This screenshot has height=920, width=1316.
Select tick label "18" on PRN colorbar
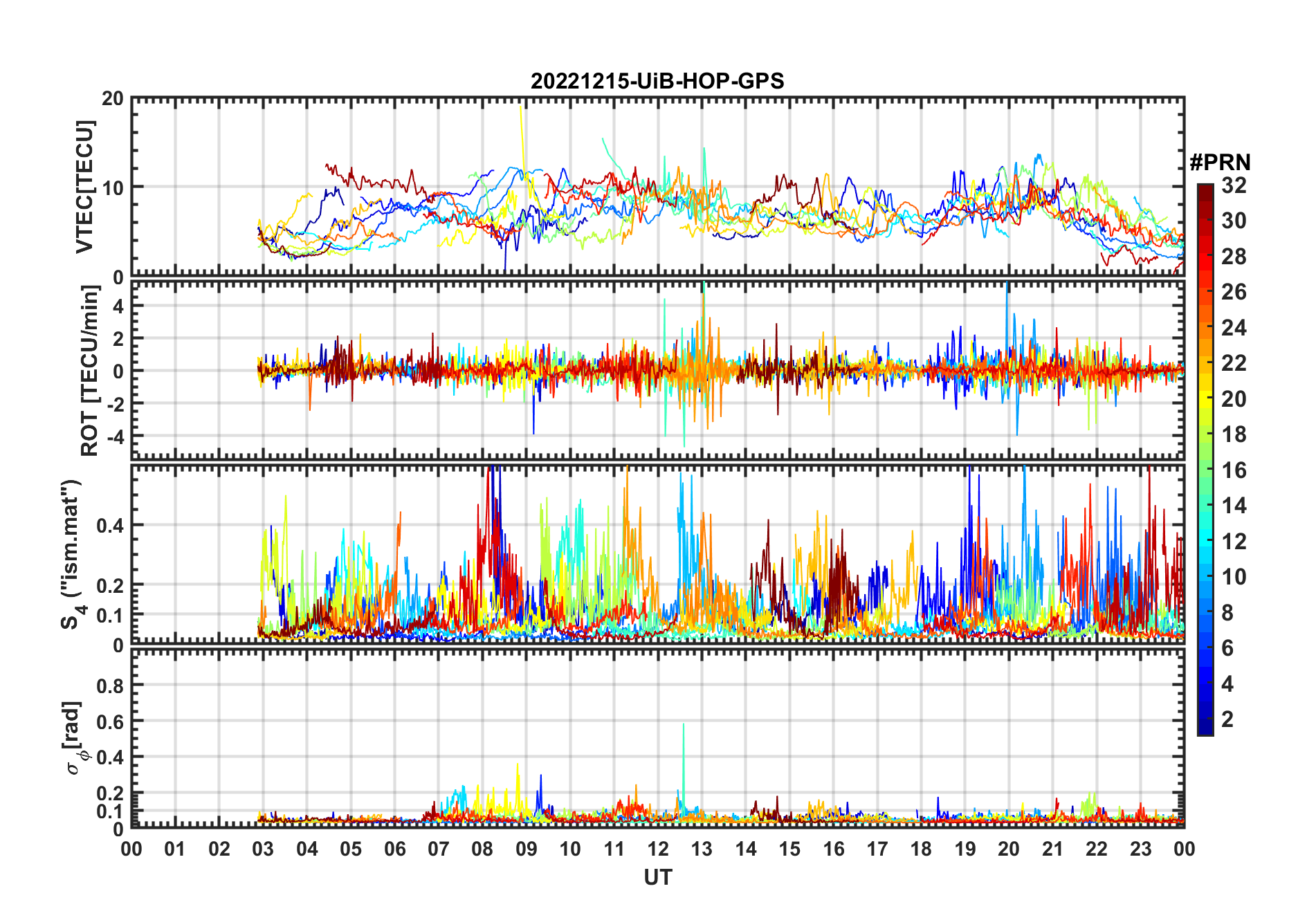pos(1234,434)
